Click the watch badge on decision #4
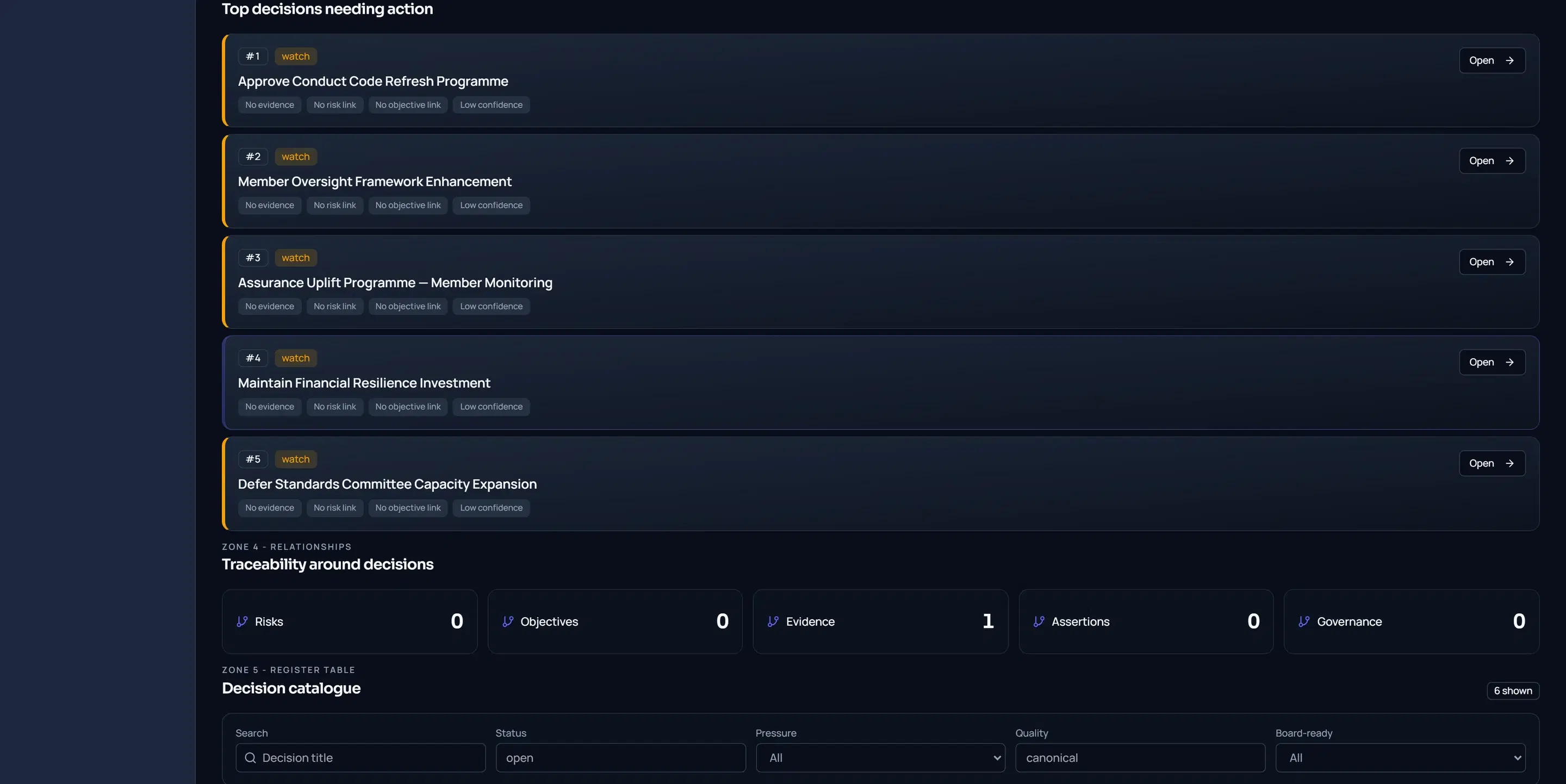 pos(295,358)
